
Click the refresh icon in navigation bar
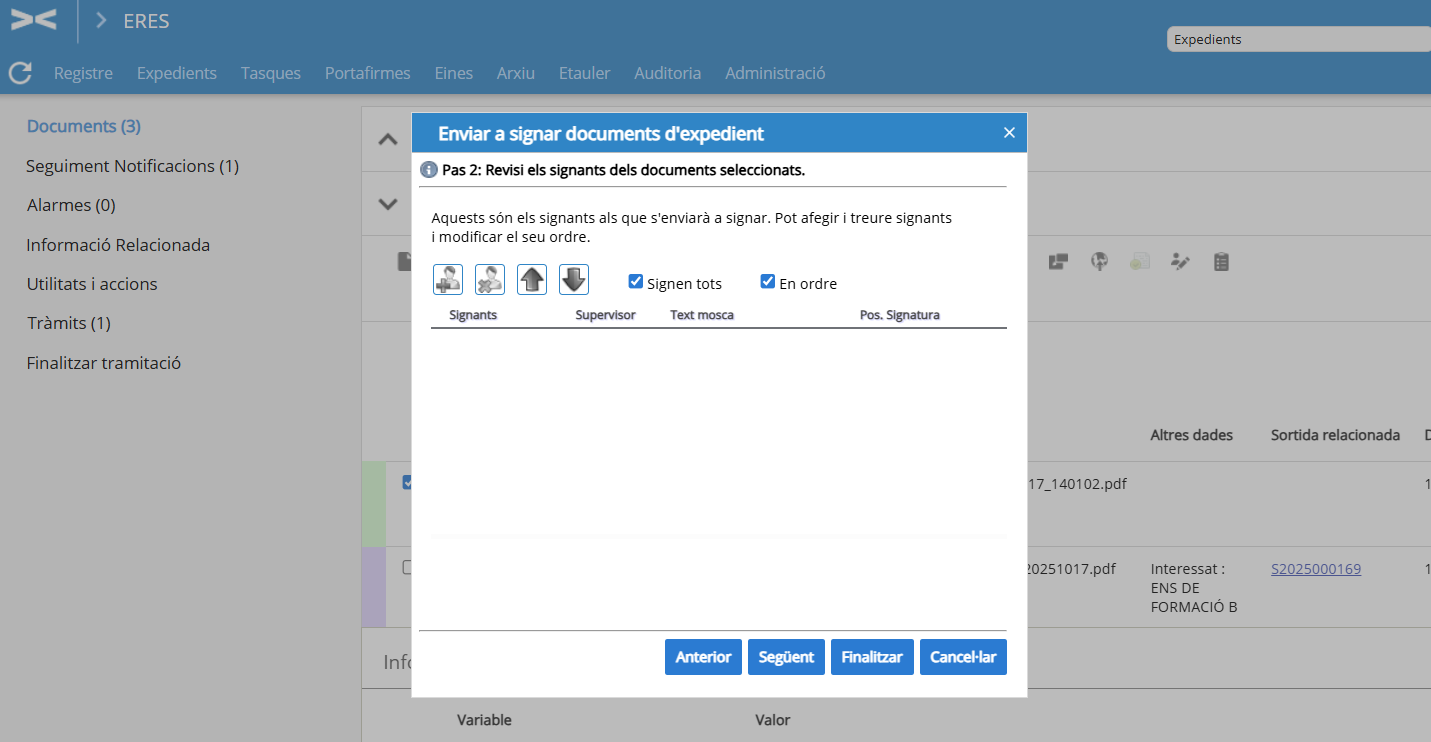[20, 73]
